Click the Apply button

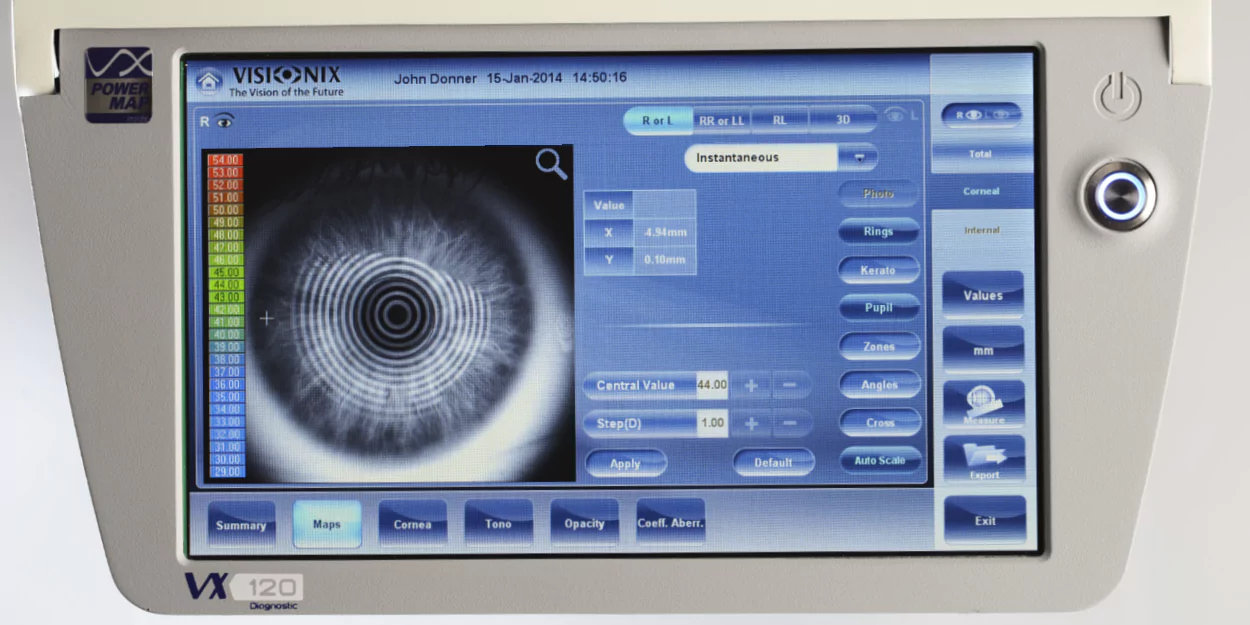pyautogui.click(x=625, y=463)
